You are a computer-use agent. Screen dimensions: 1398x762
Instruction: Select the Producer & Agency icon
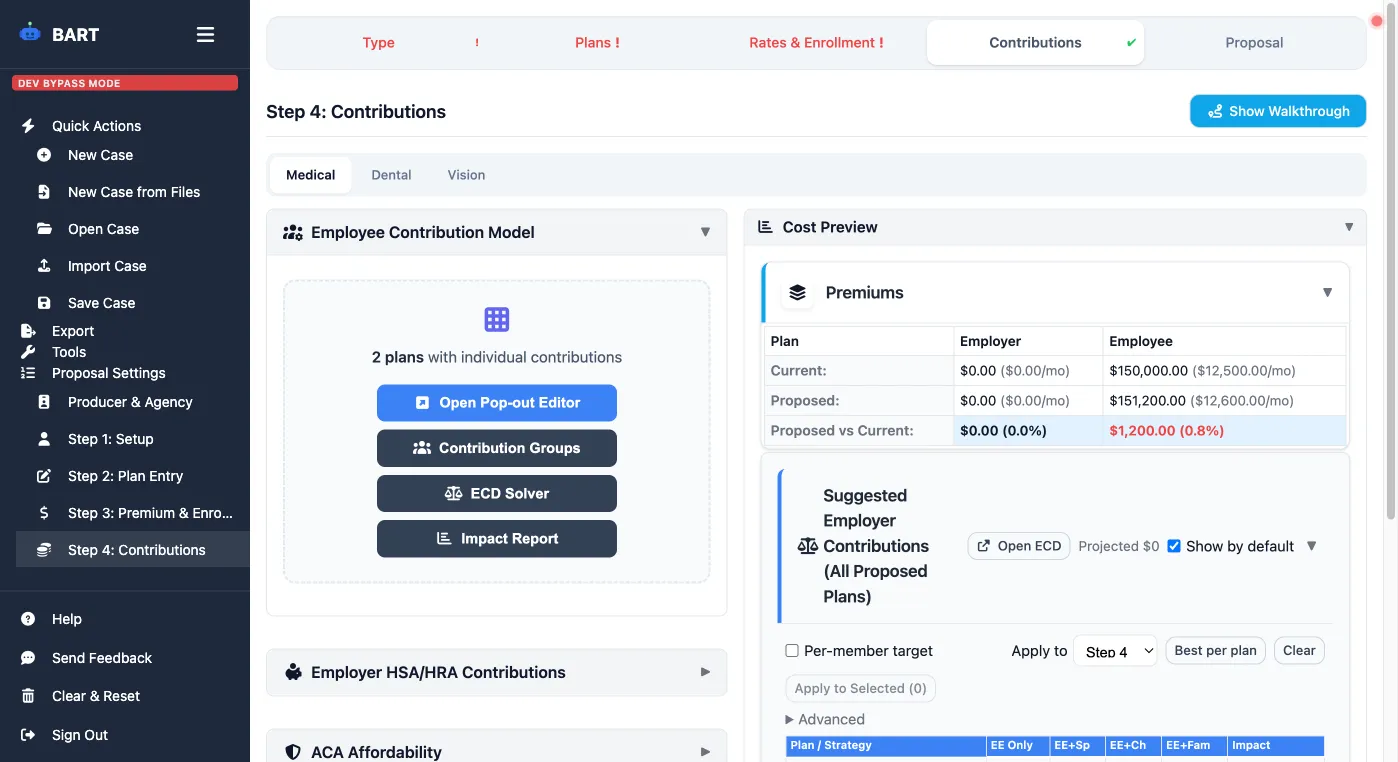click(43, 401)
